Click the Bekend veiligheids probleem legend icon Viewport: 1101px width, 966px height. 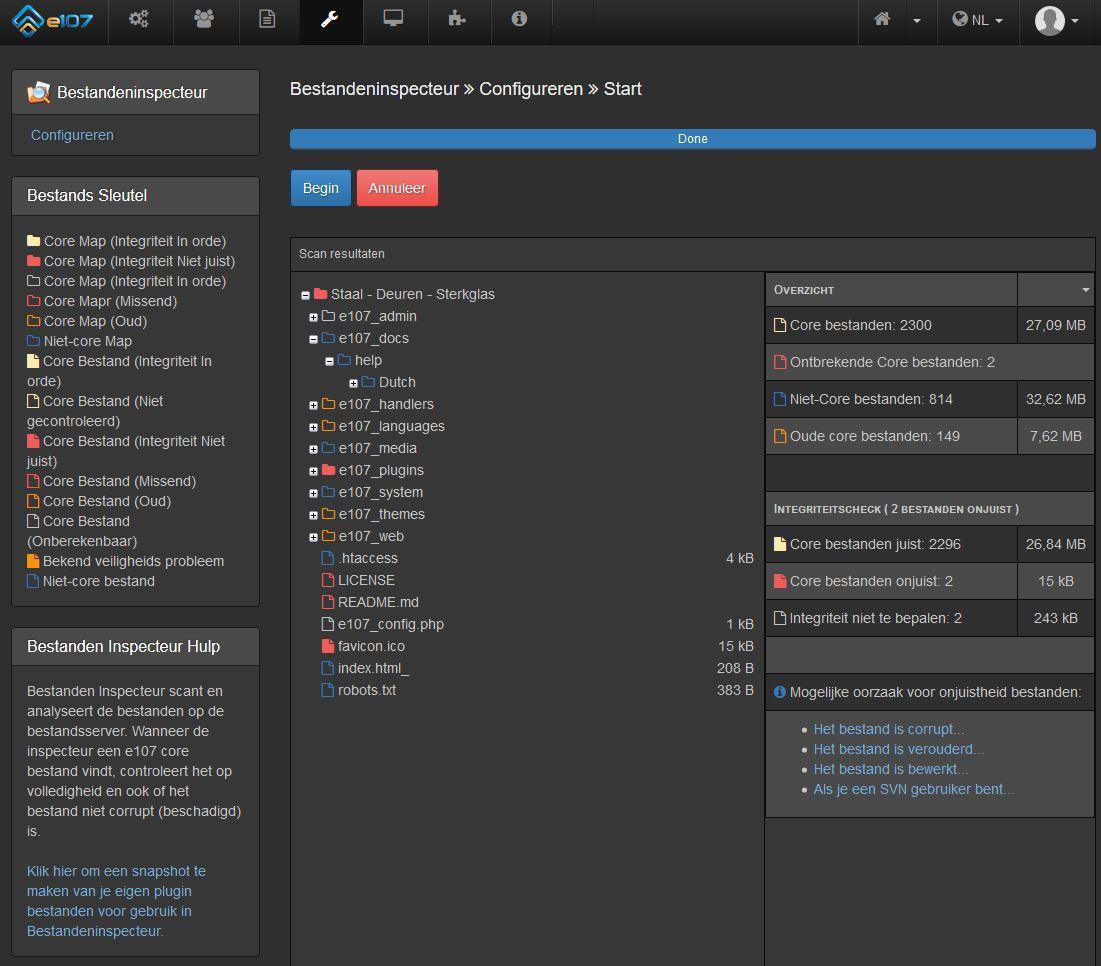(33, 561)
